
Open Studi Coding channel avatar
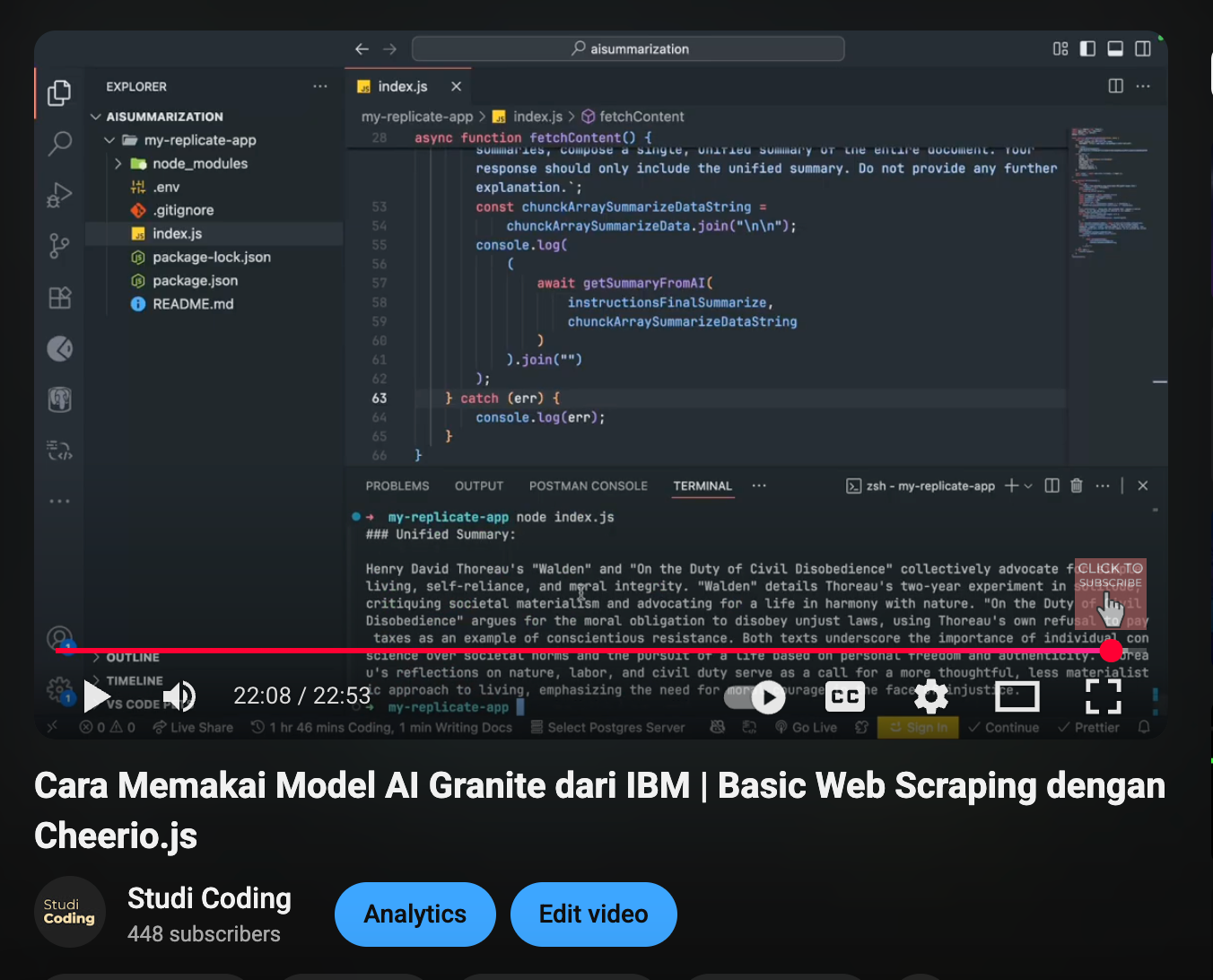coord(69,912)
